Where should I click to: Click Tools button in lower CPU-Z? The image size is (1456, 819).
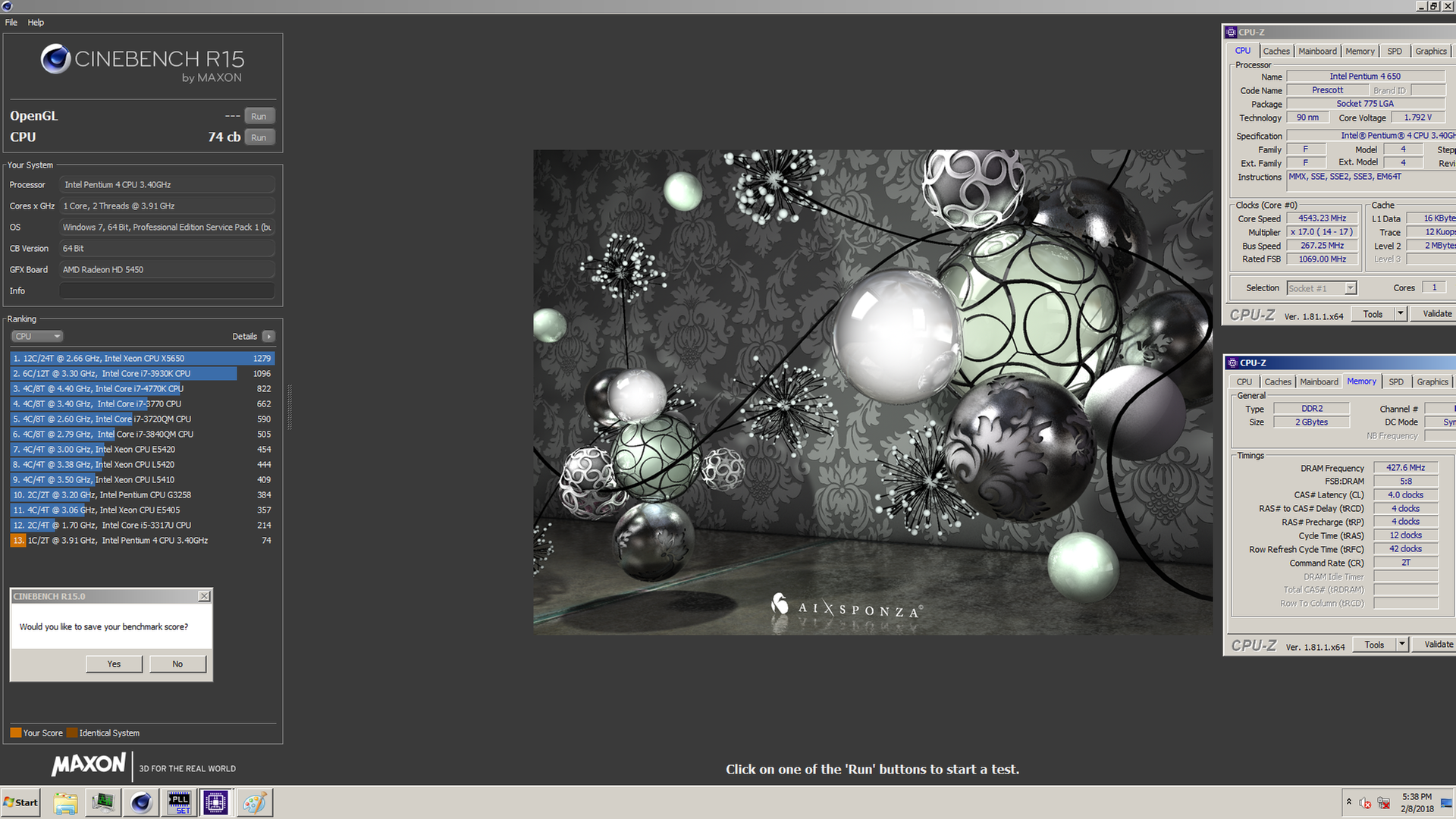pyautogui.click(x=1374, y=645)
